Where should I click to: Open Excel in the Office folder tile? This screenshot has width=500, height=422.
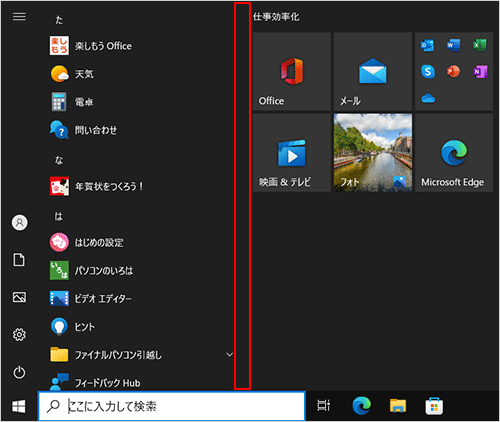coord(480,45)
